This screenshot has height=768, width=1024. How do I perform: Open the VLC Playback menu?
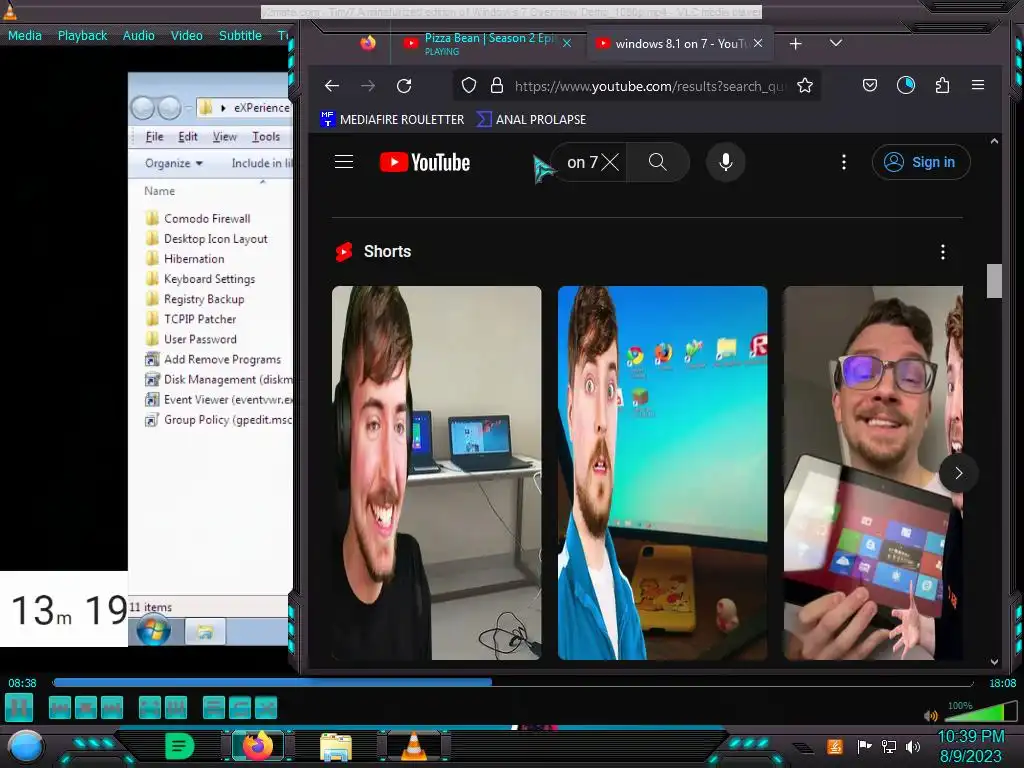[x=82, y=35]
